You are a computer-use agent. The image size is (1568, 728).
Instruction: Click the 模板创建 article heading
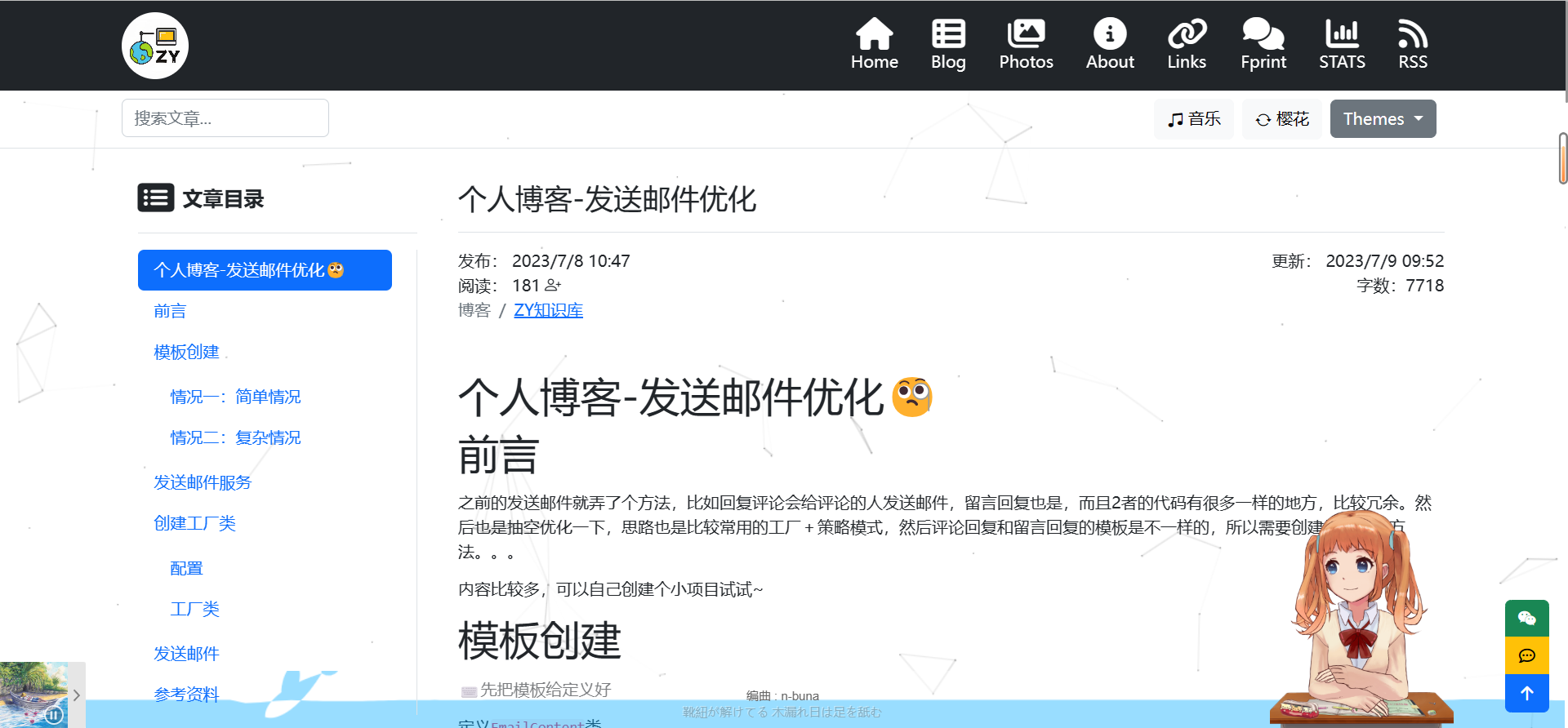pos(540,641)
